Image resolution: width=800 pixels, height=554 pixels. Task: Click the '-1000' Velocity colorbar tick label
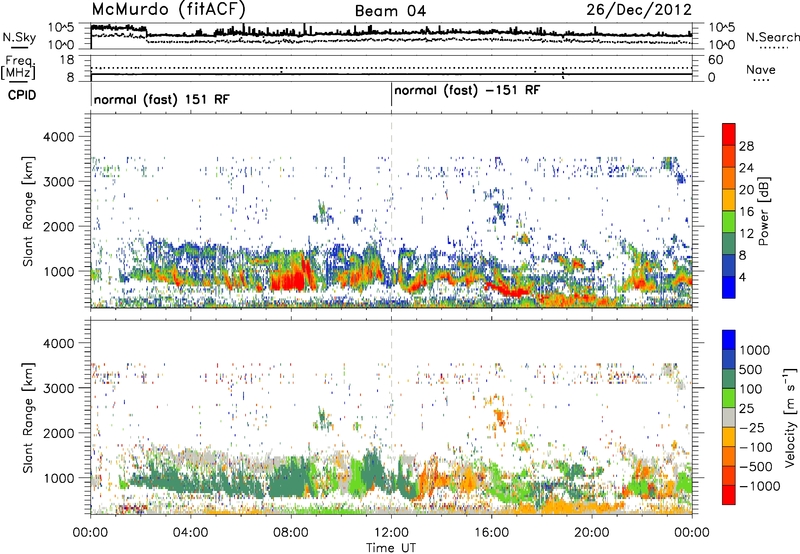point(759,486)
